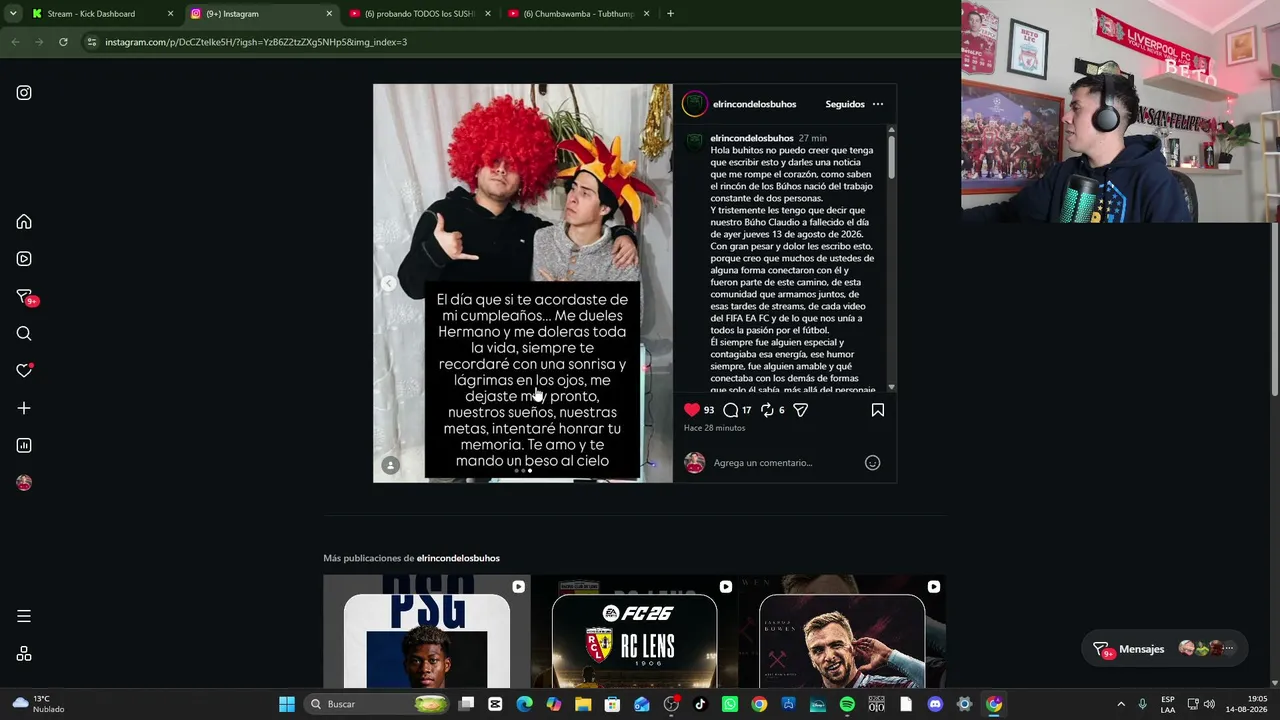Open the Meta apps grid icon
The image size is (1280, 720).
click(x=24, y=654)
